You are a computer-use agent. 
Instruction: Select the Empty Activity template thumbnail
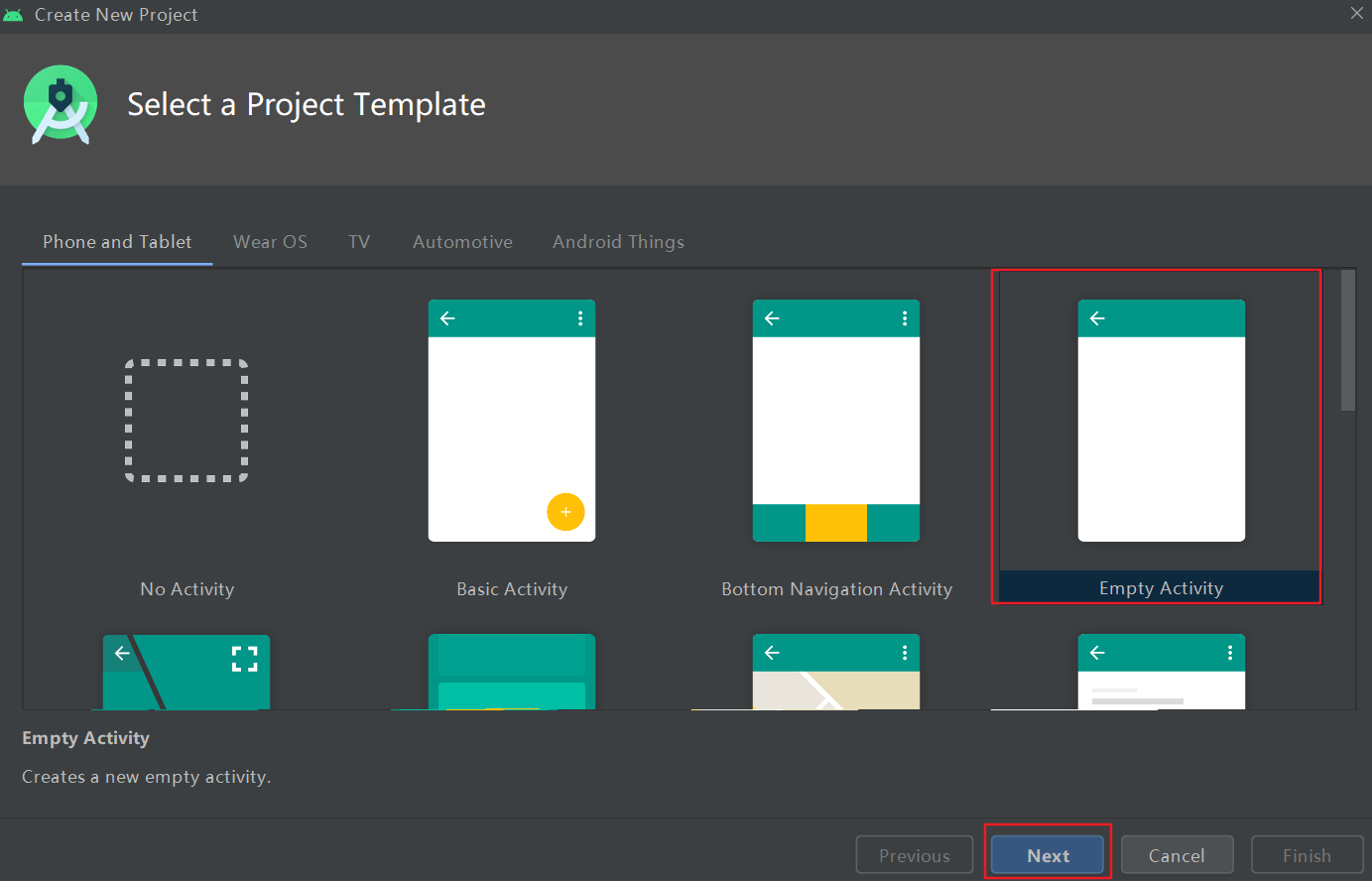pyautogui.click(x=1162, y=421)
